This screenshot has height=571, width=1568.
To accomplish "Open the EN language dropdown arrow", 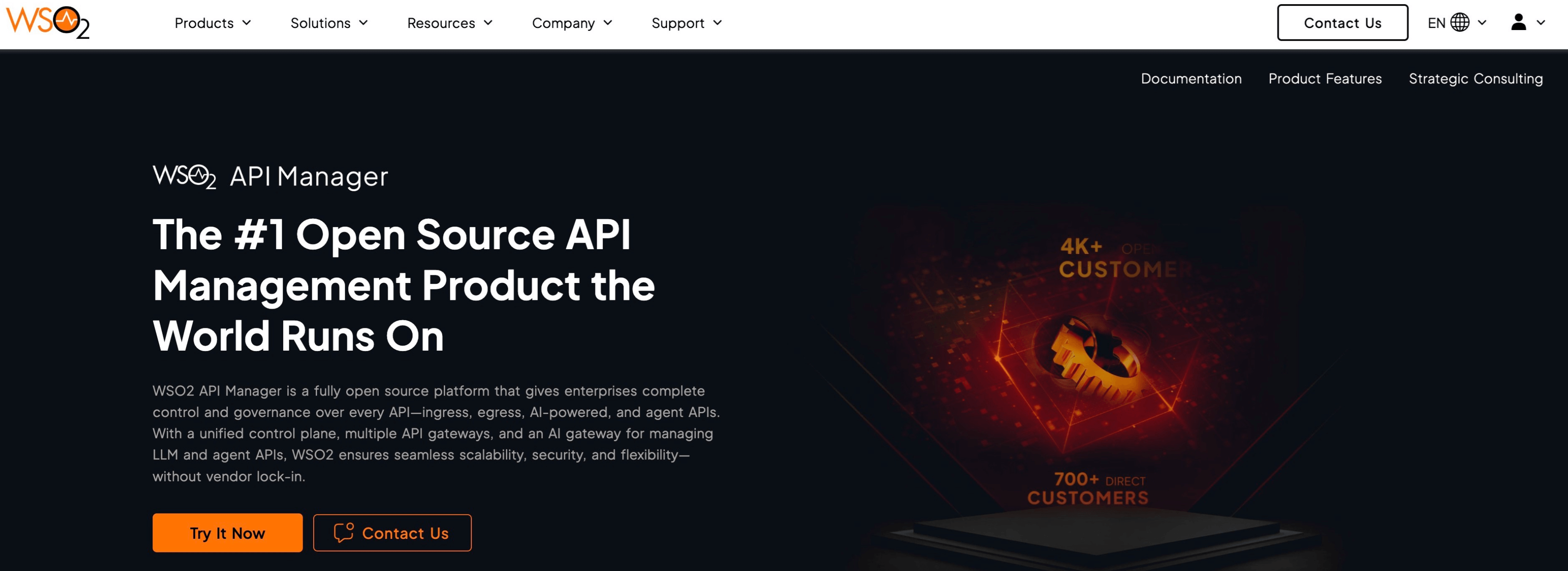I will point(1482,22).
